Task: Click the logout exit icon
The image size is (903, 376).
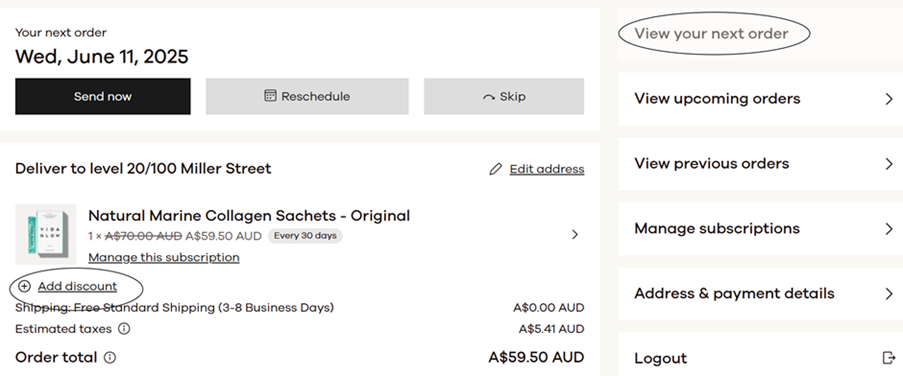Action: [889, 358]
